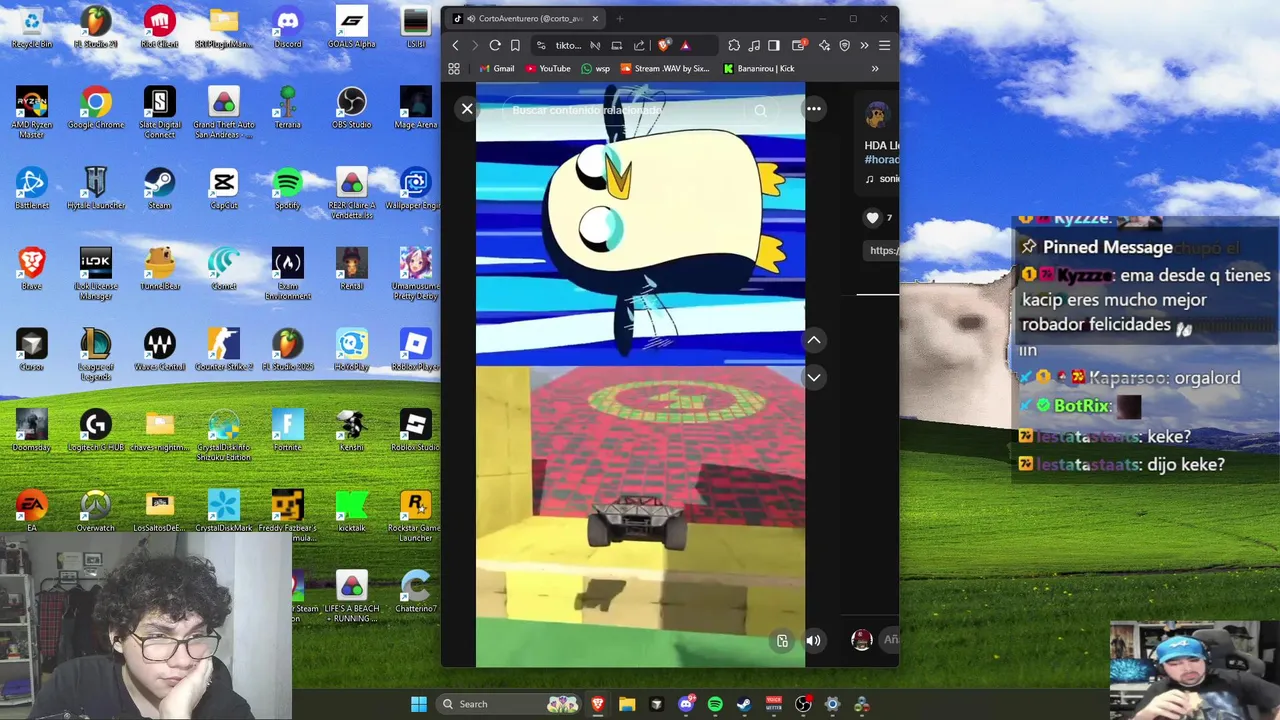This screenshot has height=720, width=1280.
Task: Go back in Brave browser
Action: [x=455, y=45]
